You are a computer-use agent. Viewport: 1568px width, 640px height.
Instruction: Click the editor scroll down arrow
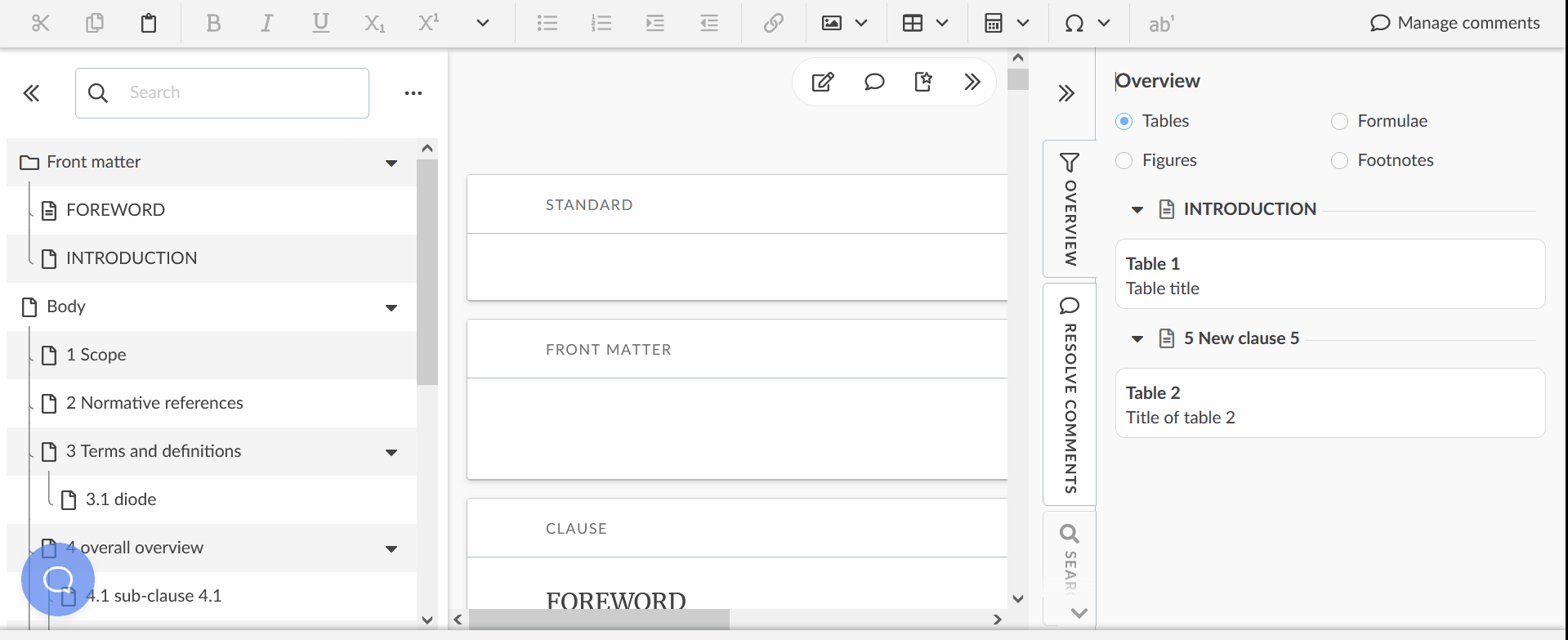1018,599
